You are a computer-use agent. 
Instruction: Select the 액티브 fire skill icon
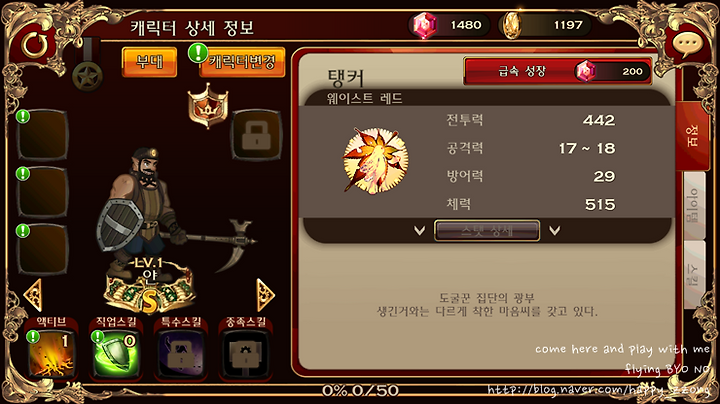click(x=51, y=354)
